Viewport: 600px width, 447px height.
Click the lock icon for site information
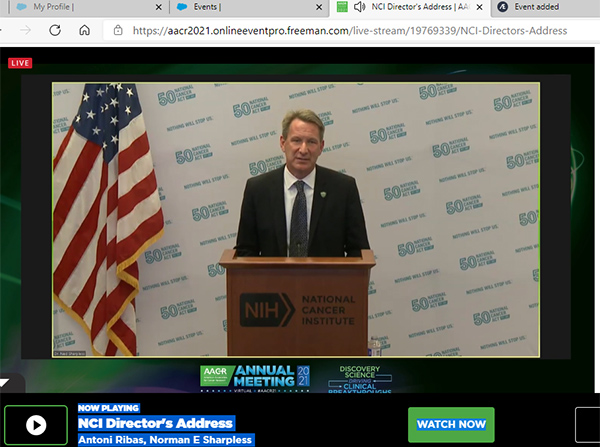click(x=118, y=30)
